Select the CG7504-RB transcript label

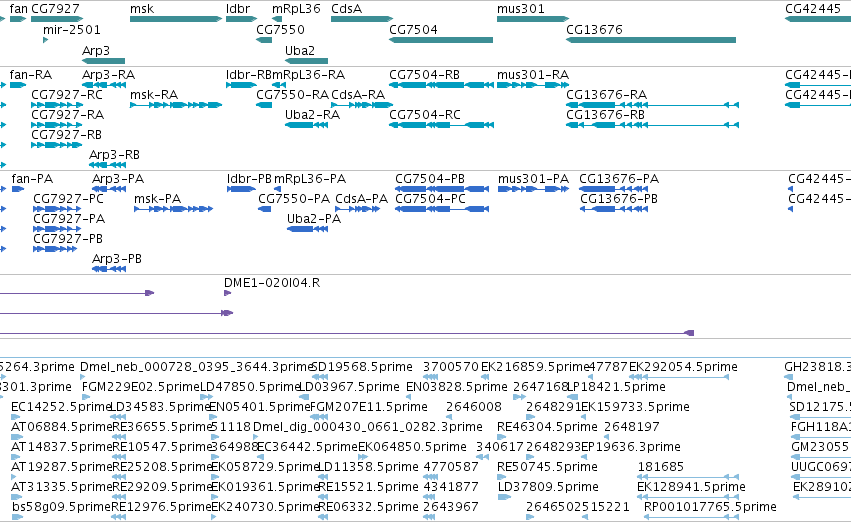pyautogui.click(x=424, y=75)
